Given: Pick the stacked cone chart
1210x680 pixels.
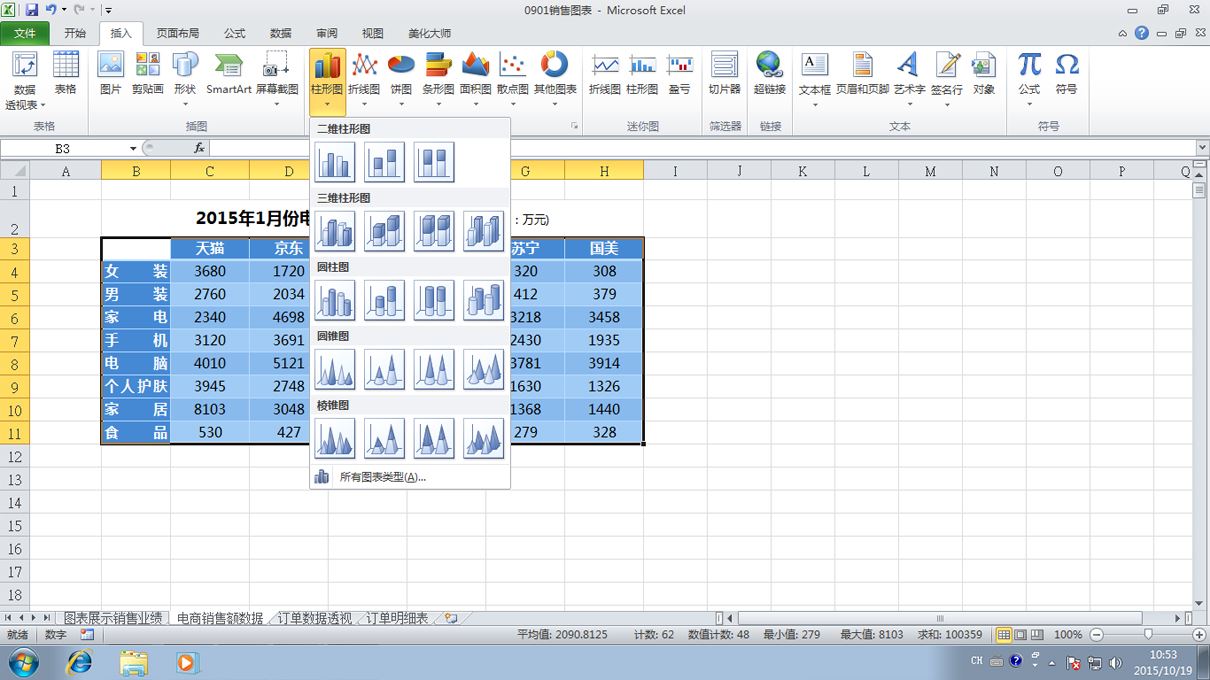Looking at the screenshot, I should (x=384, y=369).
